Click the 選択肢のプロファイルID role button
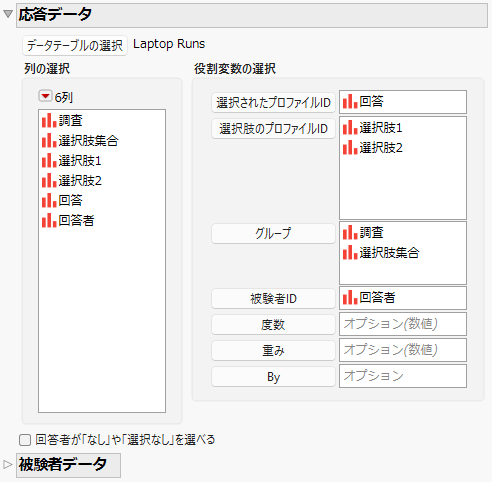This screenshot has height=482, width=492. pyautogui.click(x=273, y=128)
